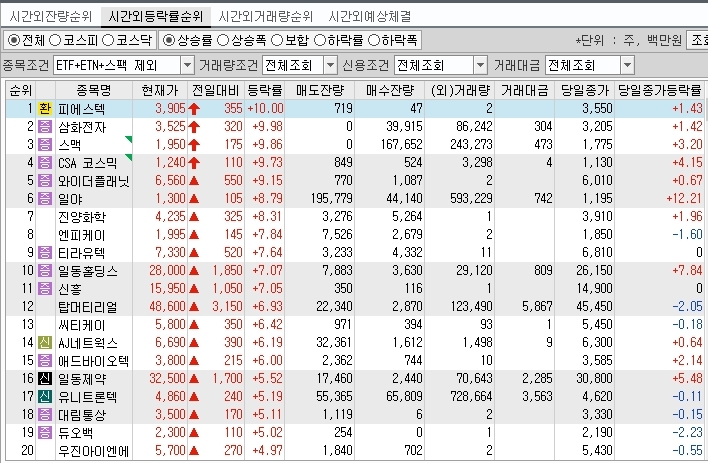Screen dimensions: 708x463
Task: Select the 시간외등락률순위 tab
Action: 156,17
